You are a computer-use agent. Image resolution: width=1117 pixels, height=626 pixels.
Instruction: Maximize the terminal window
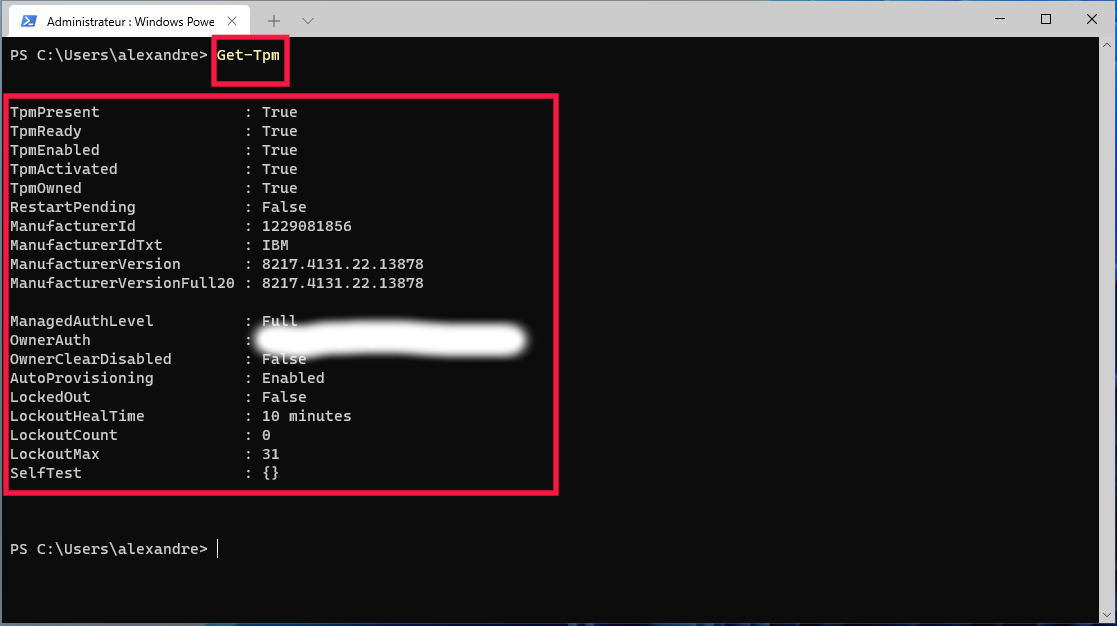(x=1046, y=19)
